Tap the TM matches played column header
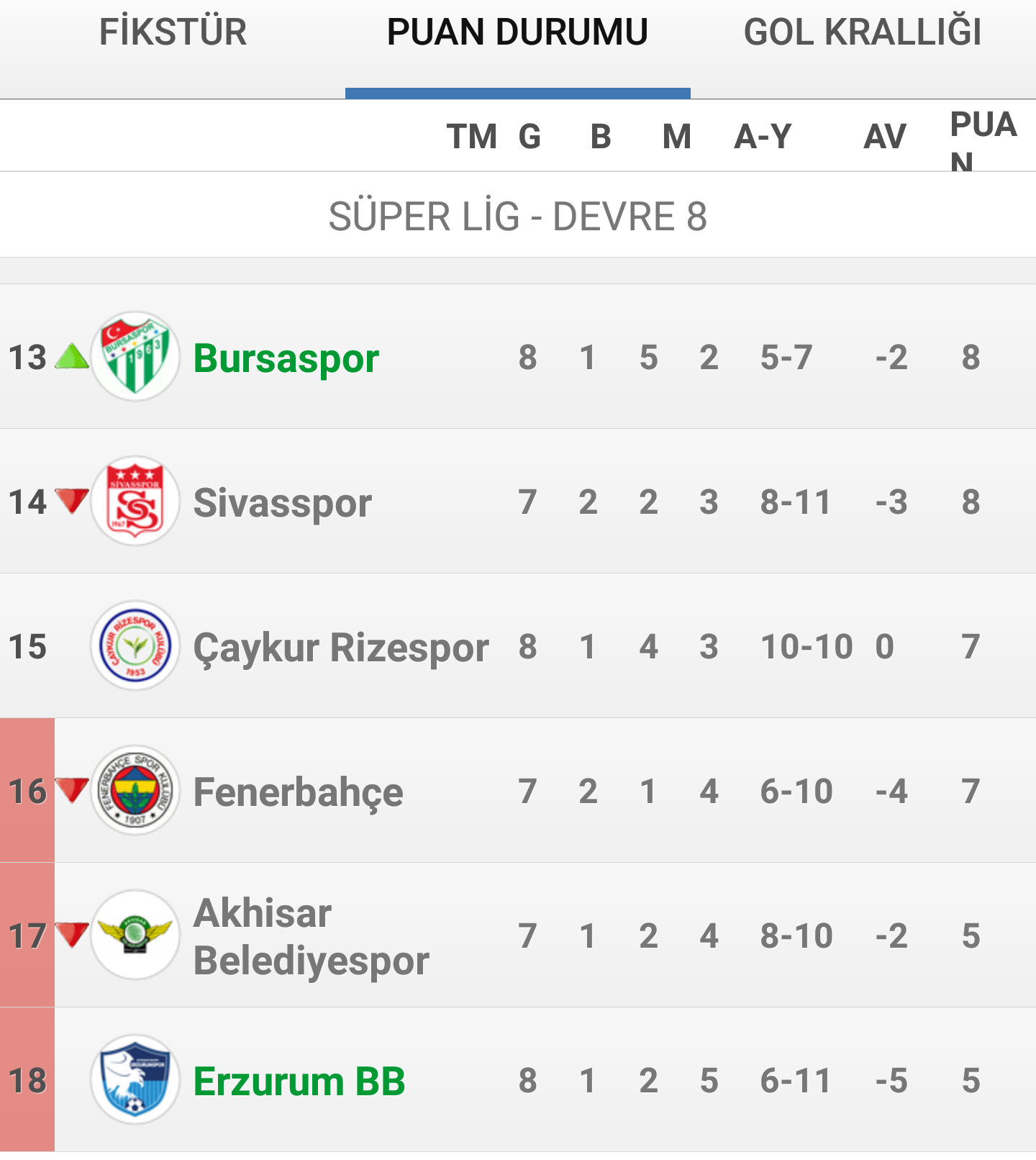 point(472,136)
